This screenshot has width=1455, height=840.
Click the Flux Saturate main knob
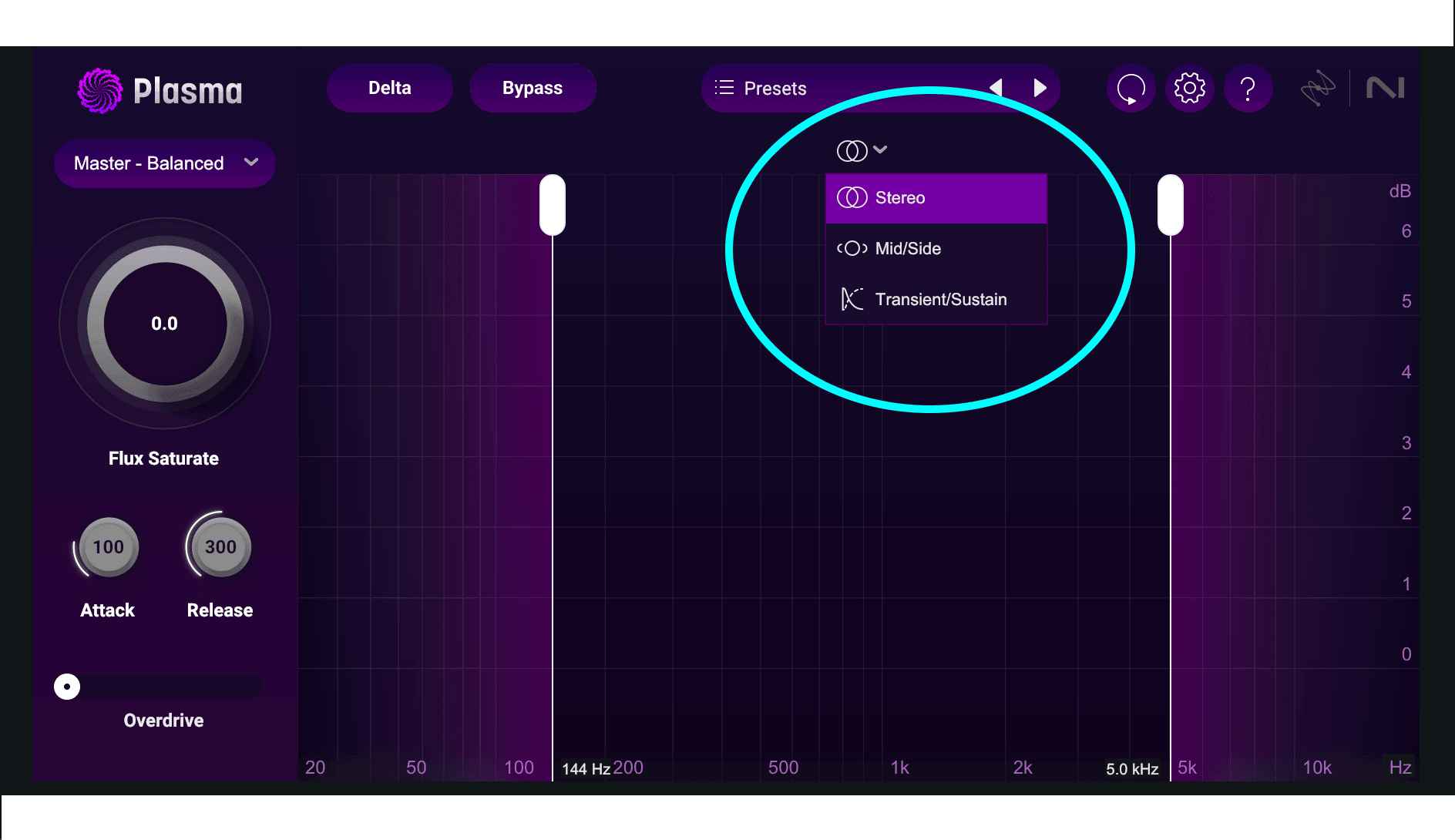165,324
